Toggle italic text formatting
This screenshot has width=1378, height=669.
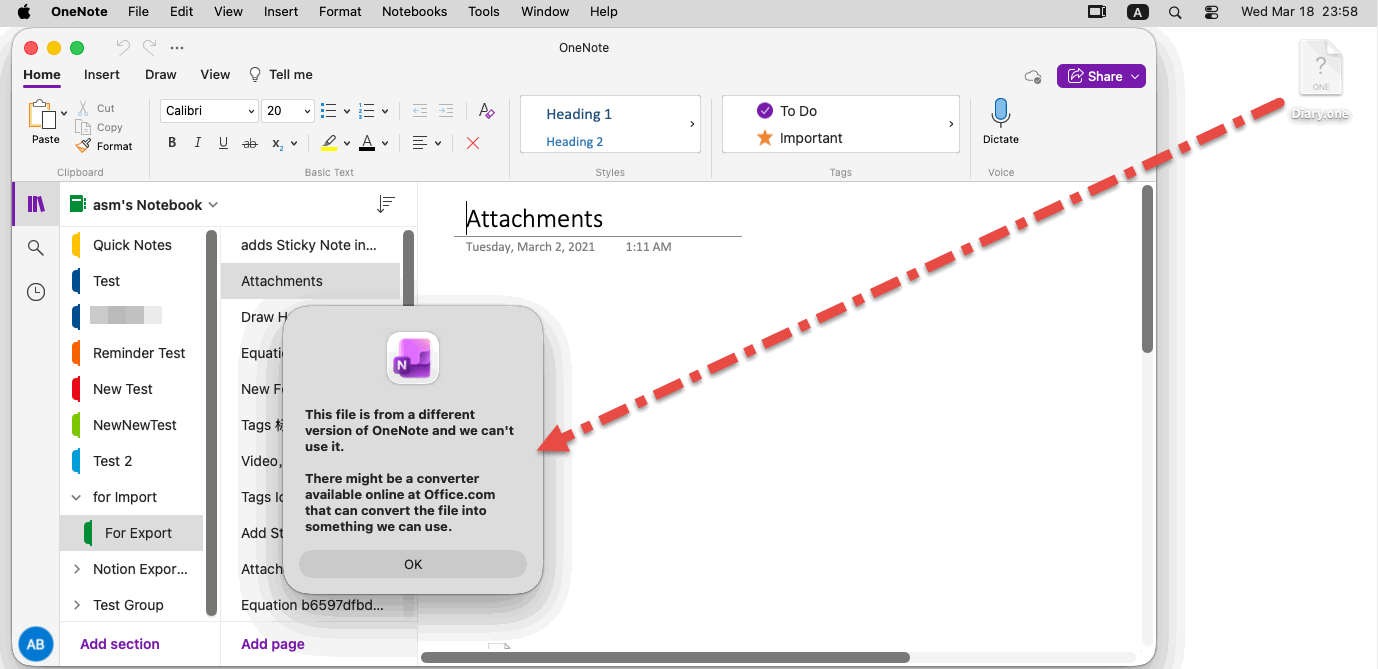point(198,143)
